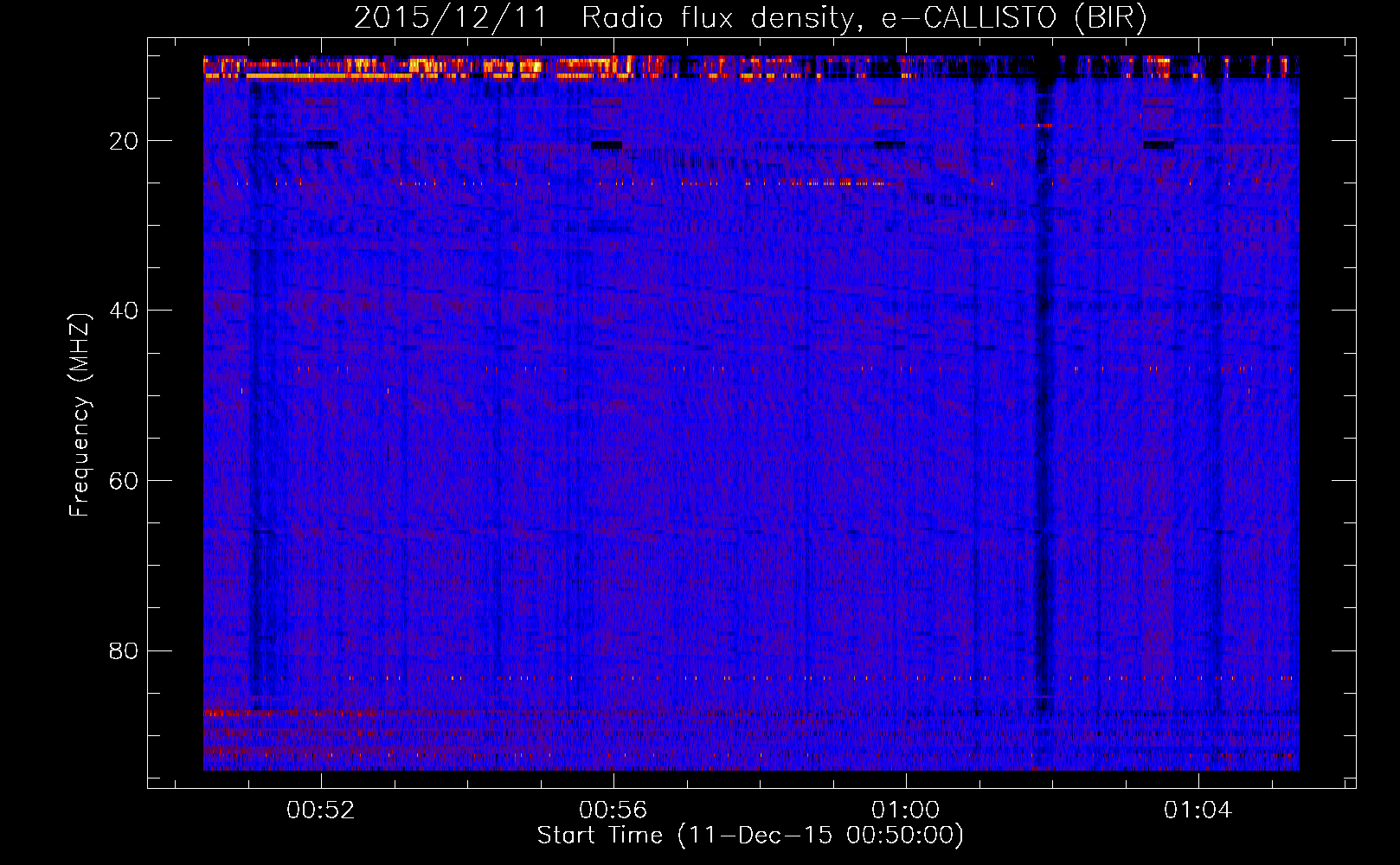Click the 80 MHz frequency tick label

click(x=125, y=650)
